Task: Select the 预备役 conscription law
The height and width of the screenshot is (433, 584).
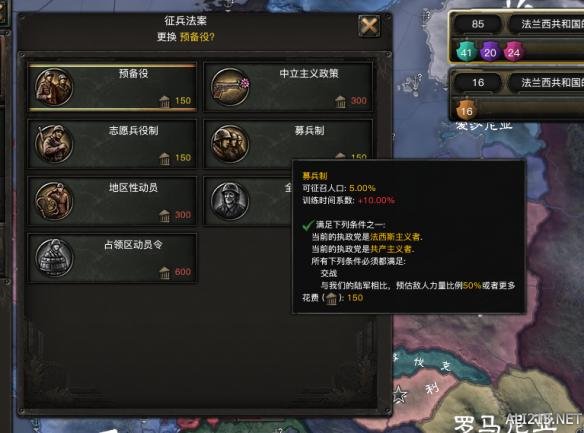Action: point(112,87)
